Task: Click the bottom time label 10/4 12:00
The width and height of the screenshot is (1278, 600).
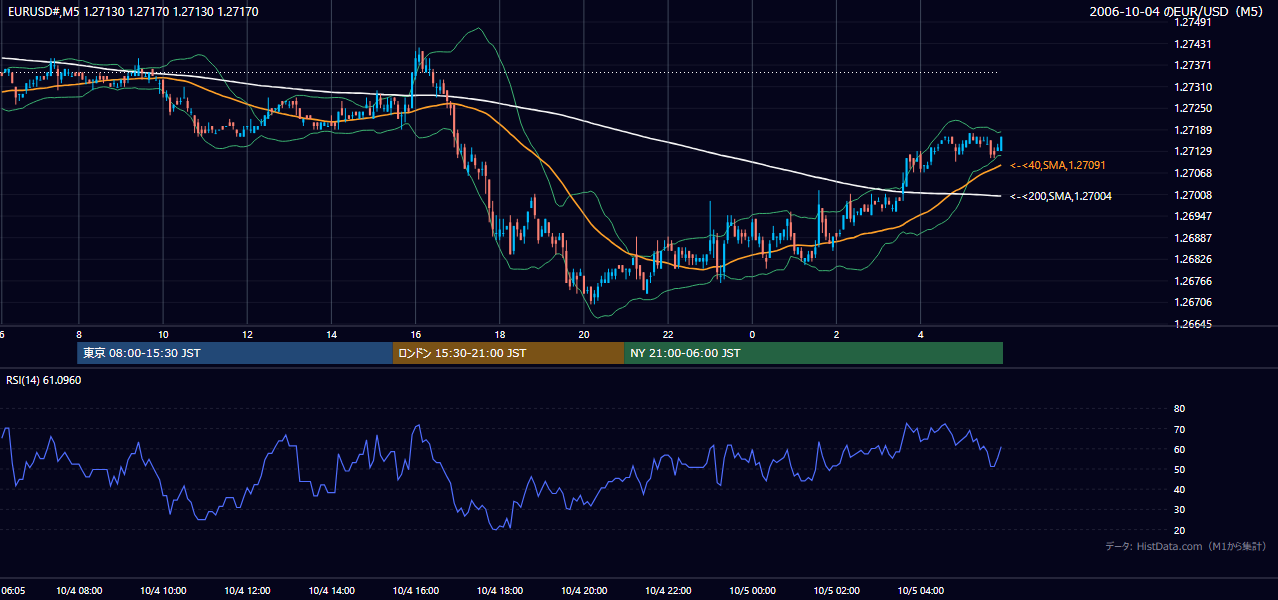Action: point(246,591)
